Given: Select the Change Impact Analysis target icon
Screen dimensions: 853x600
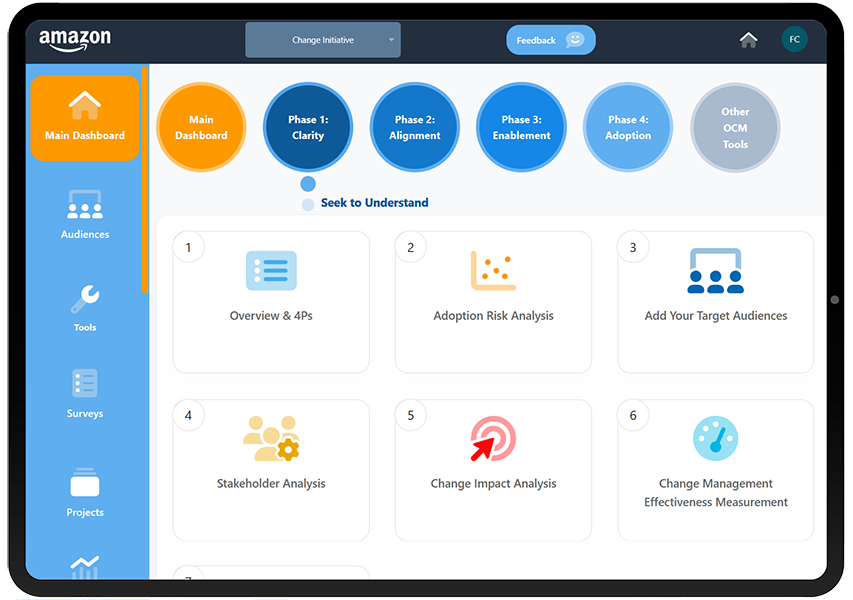Looking at the screenshot, I should tap(493, 438).
